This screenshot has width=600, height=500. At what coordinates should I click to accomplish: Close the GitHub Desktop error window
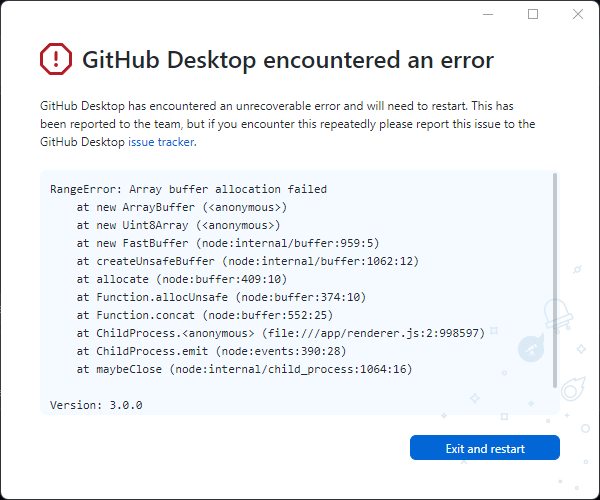point(578,14)
